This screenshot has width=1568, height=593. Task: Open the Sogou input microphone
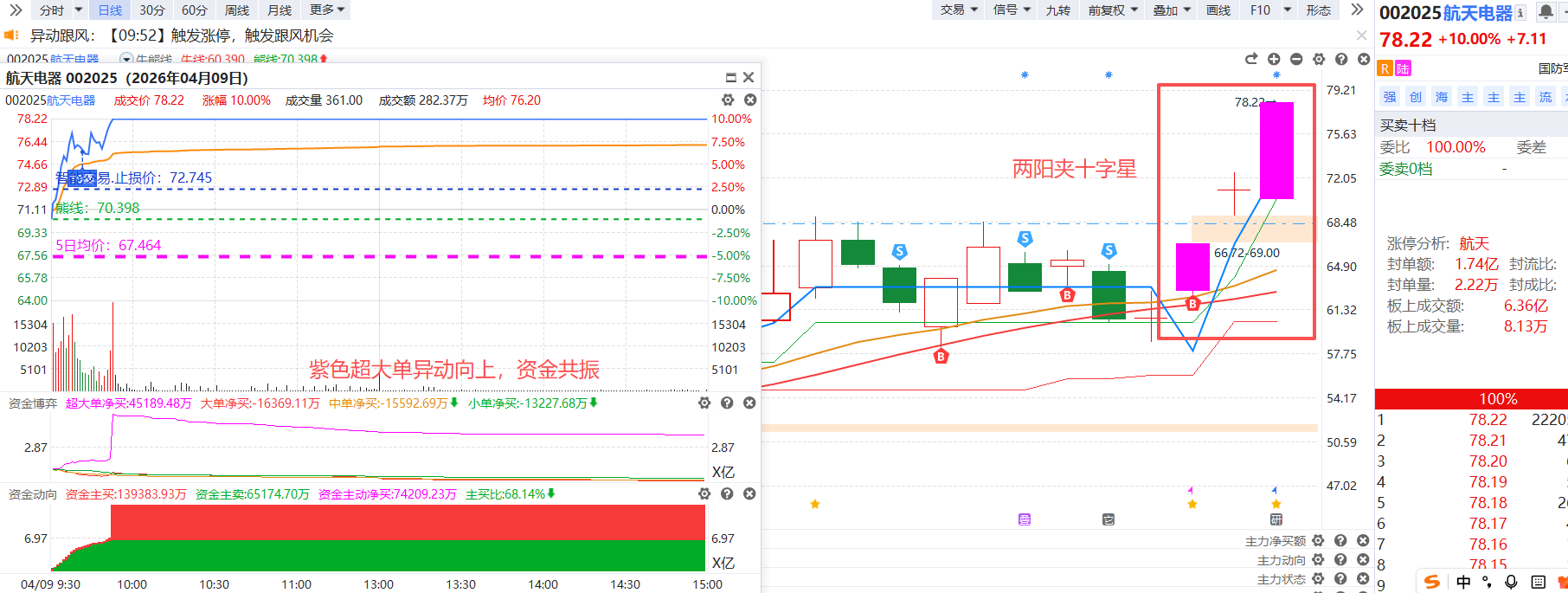pyautogui.click(x=1511, y=582)
